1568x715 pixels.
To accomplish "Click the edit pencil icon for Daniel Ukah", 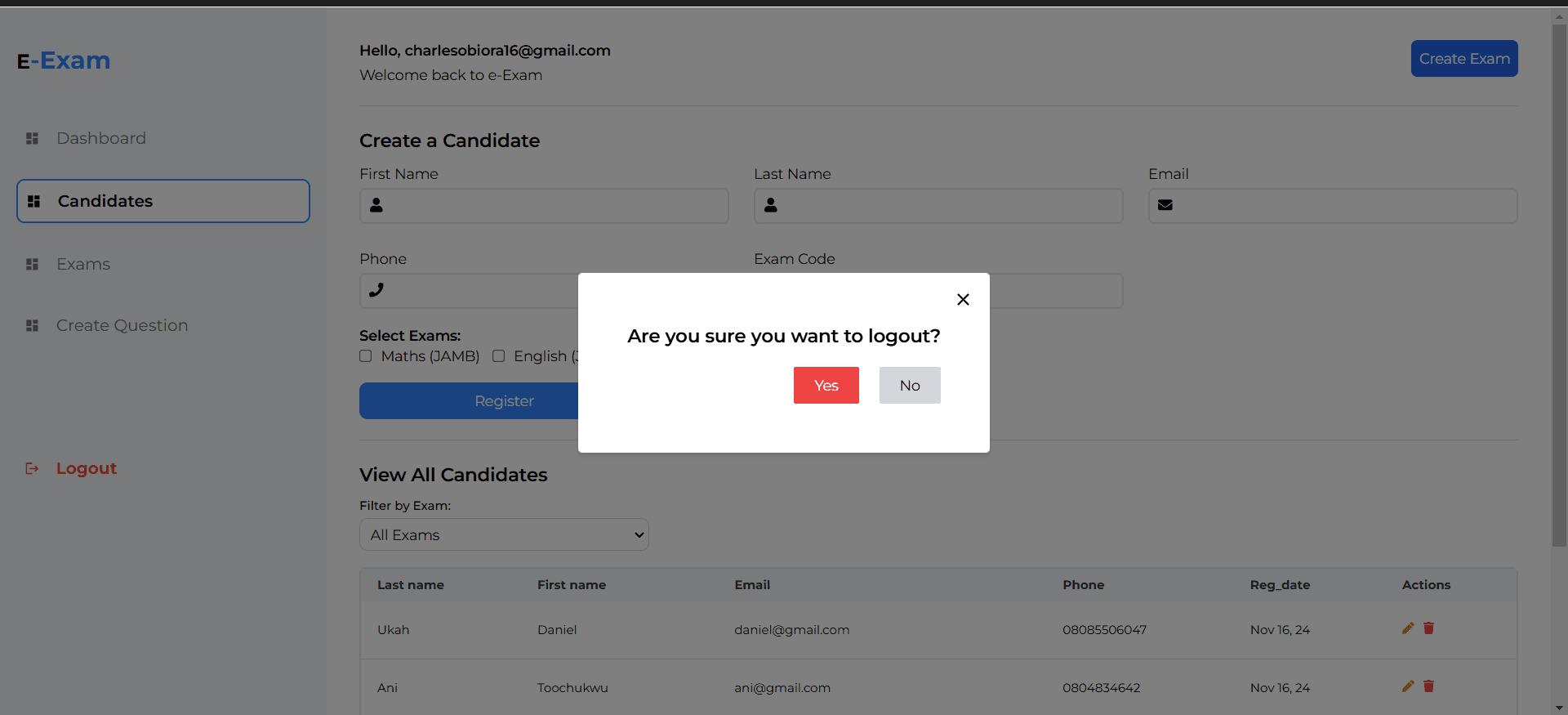I will [x=1408, y=628].
